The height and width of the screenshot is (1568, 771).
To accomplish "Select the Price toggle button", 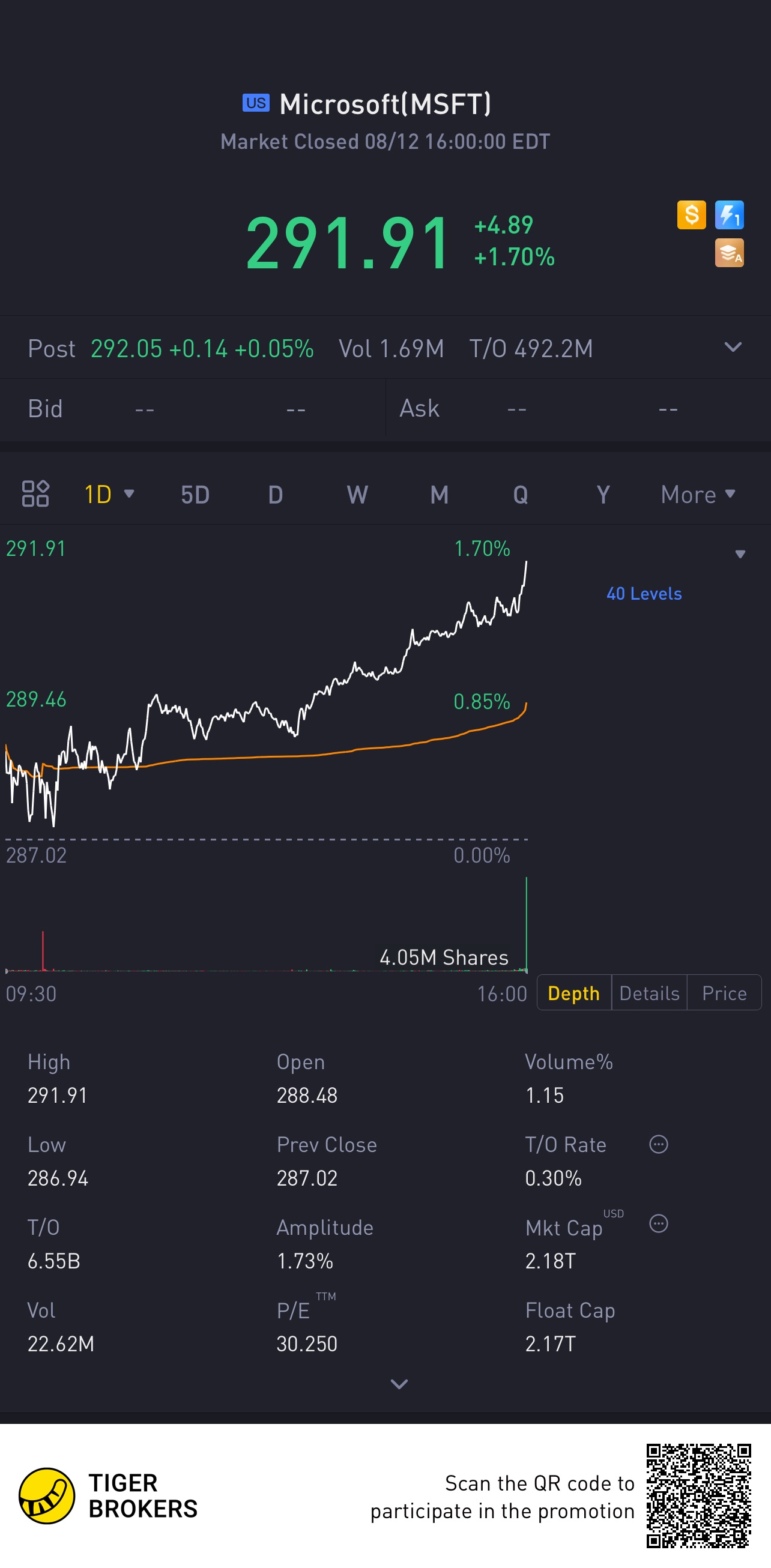I will (724, 993).
